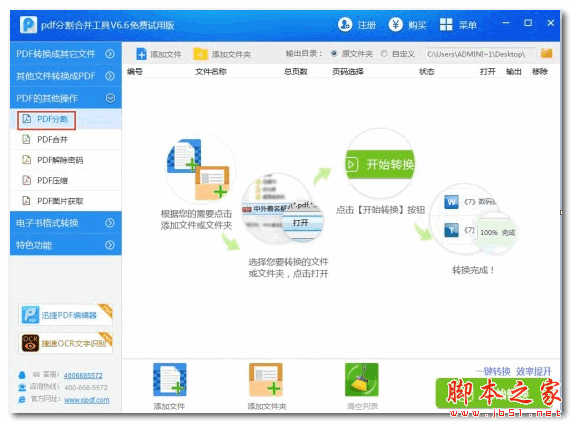The height and width of the screenshot is (424, 573).
Task: Expand the PDF转换成其它文件 section arrow
Action: tap(110, 54)
